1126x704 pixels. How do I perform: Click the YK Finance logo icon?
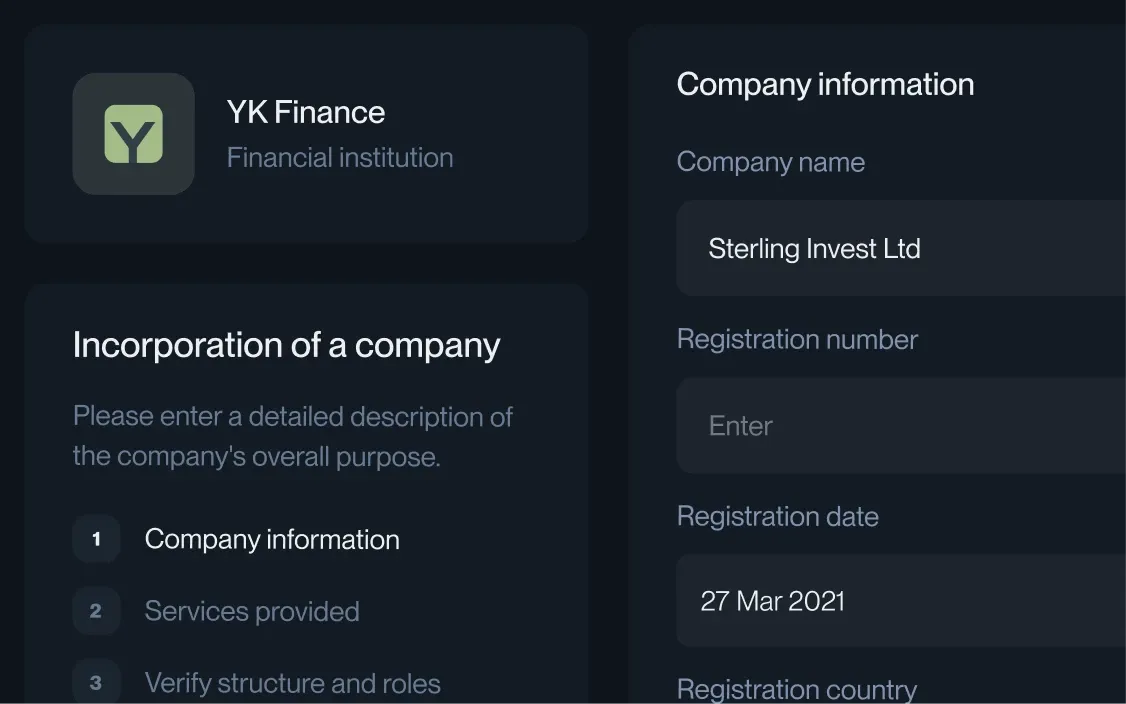pos(133,134)
